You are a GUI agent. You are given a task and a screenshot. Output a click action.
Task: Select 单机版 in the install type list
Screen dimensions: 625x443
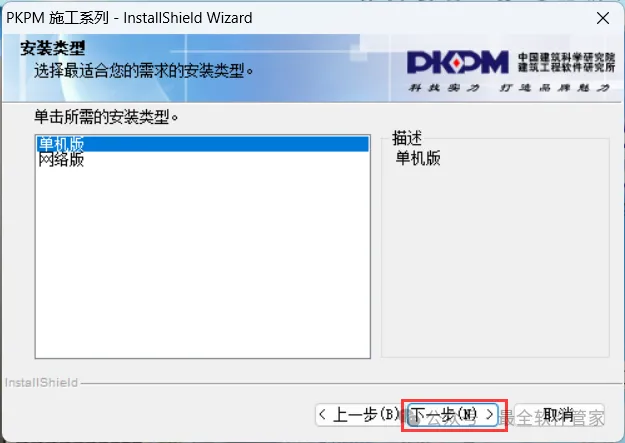pos(202,144)
